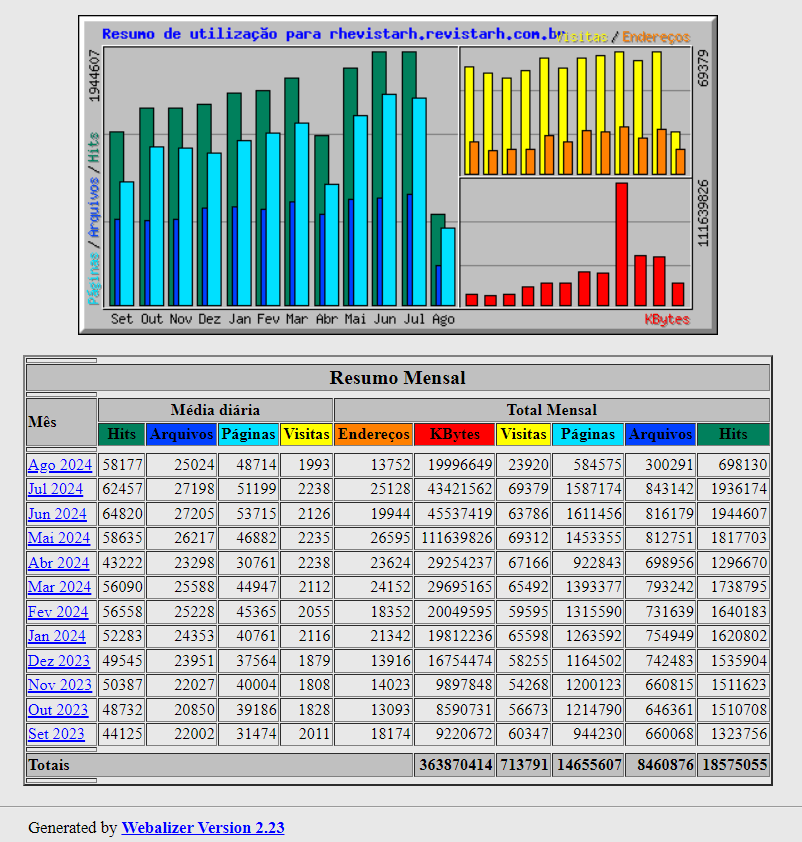Click Arquivos total 793242 for Mar 2024
Screen dimensions: 802x842
pos(669,587)
